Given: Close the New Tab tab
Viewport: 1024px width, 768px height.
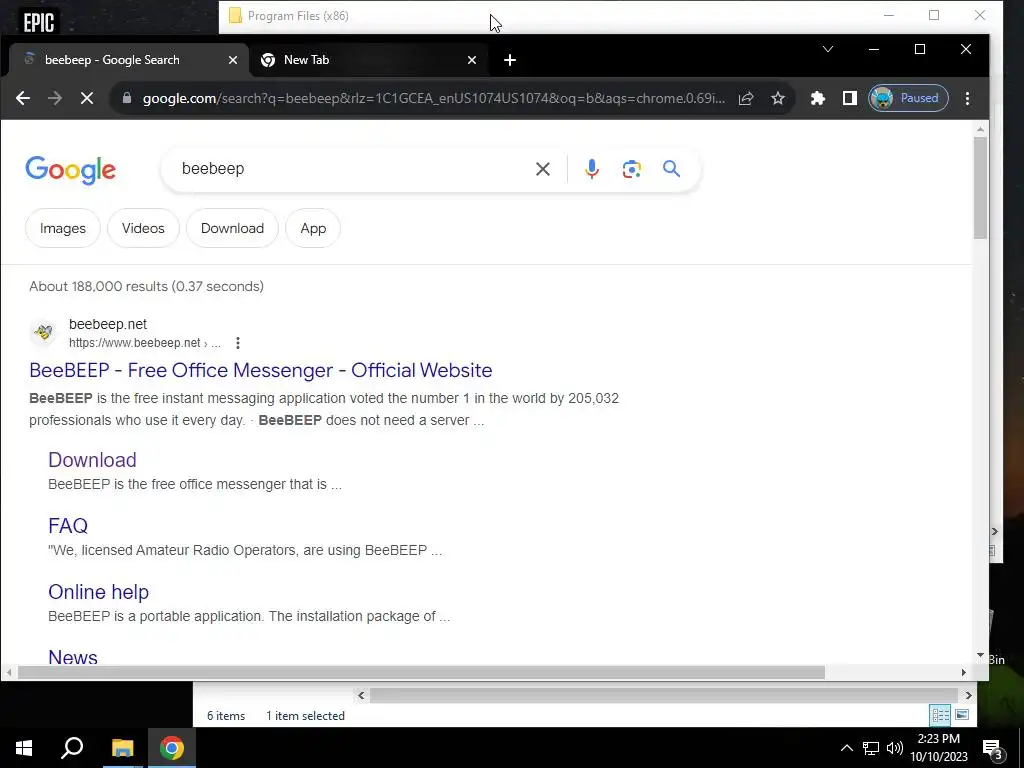Looking at the screenshot, I should 472,60.
